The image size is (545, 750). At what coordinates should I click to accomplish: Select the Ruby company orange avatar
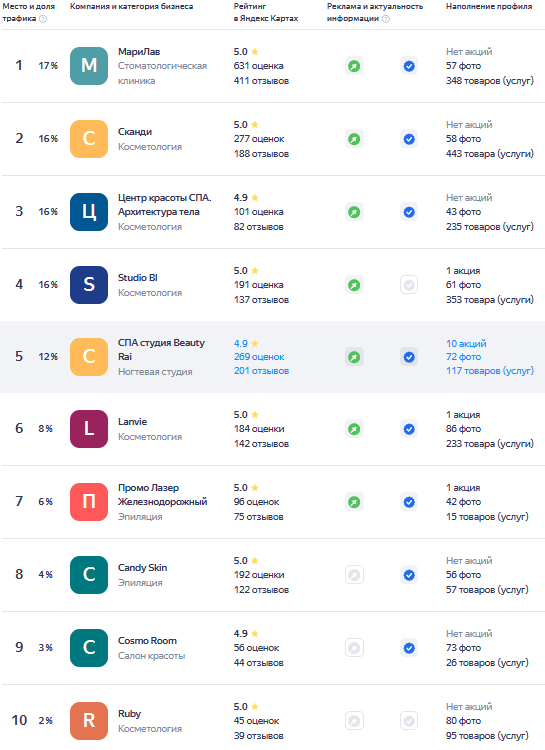[89, 721]
